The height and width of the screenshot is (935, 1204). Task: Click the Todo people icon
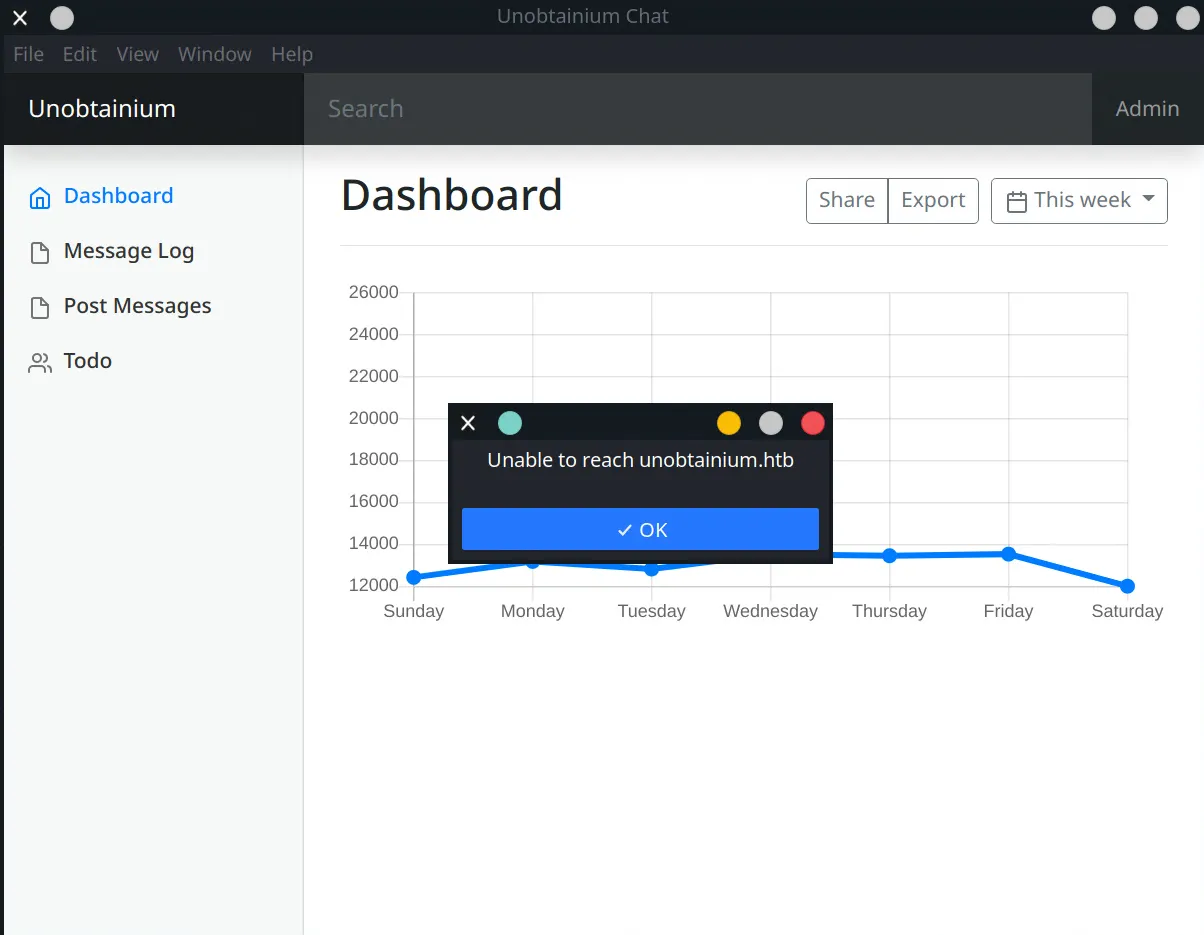pos(40,362)
